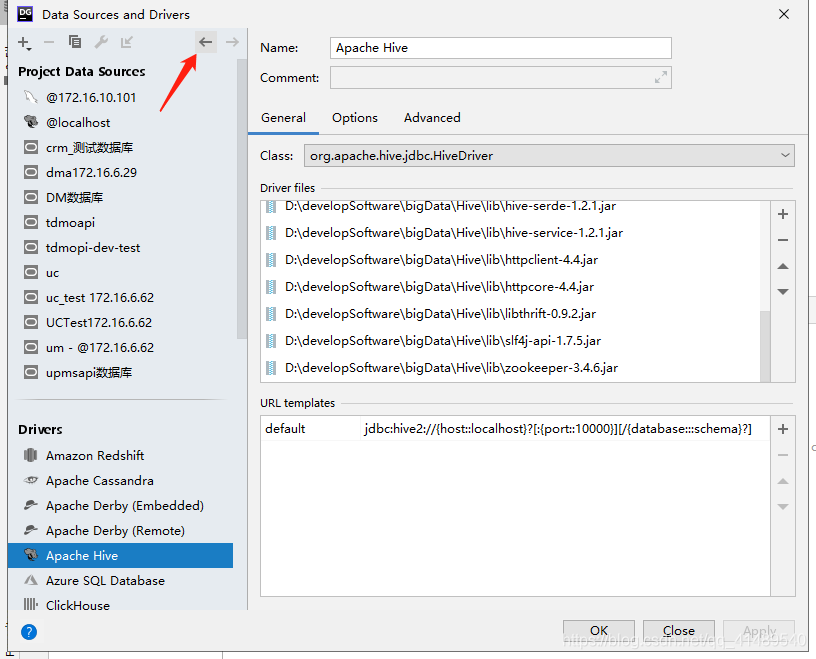Select libthrift-0.9.2.jar driver file

coord(510,314)
